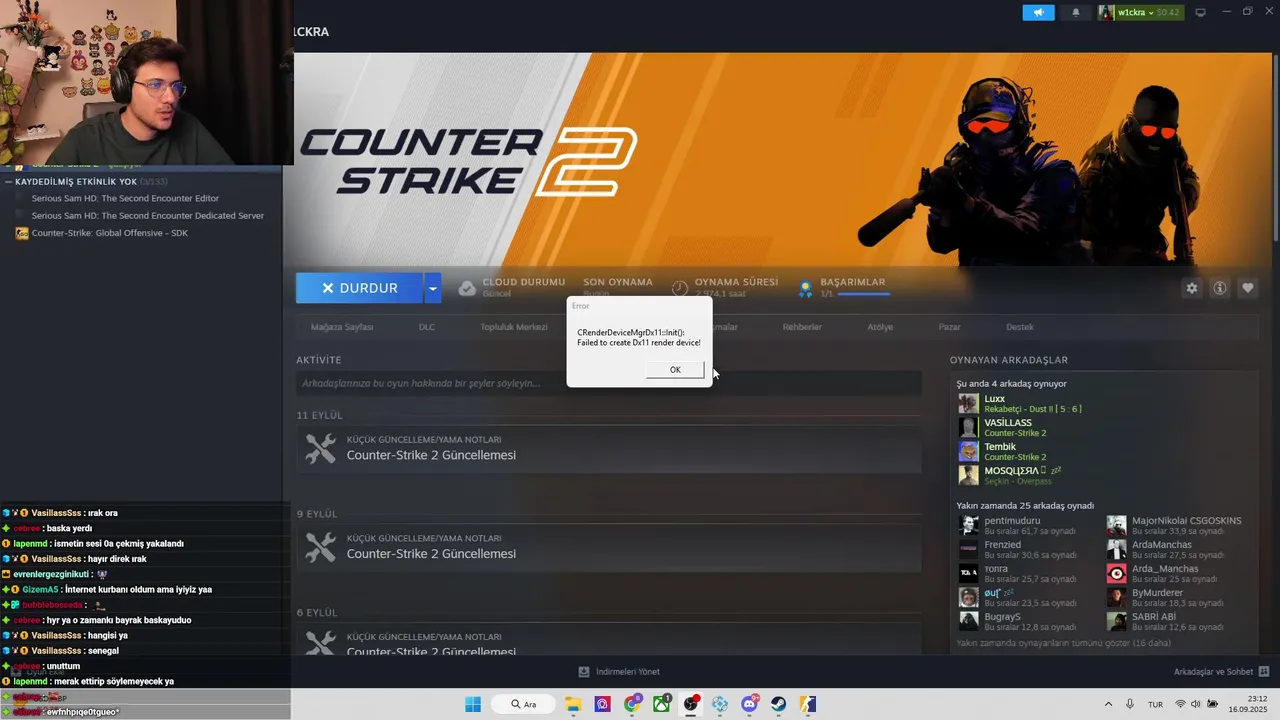Viewport: 1280px width, 720px height.
Task: Open Steam announcements megaphone icon
Action: (1038, 12)
